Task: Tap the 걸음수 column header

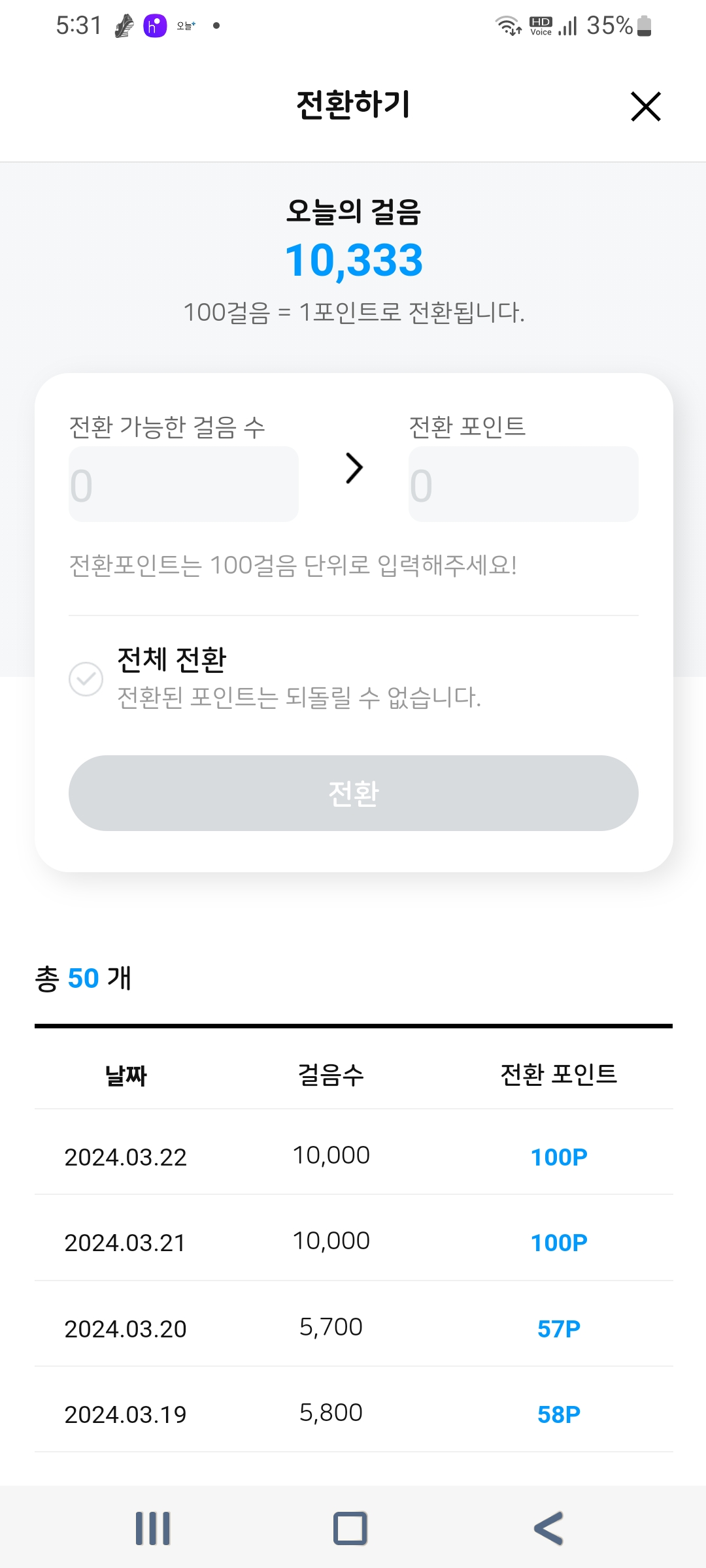Action: (331, 1075)
